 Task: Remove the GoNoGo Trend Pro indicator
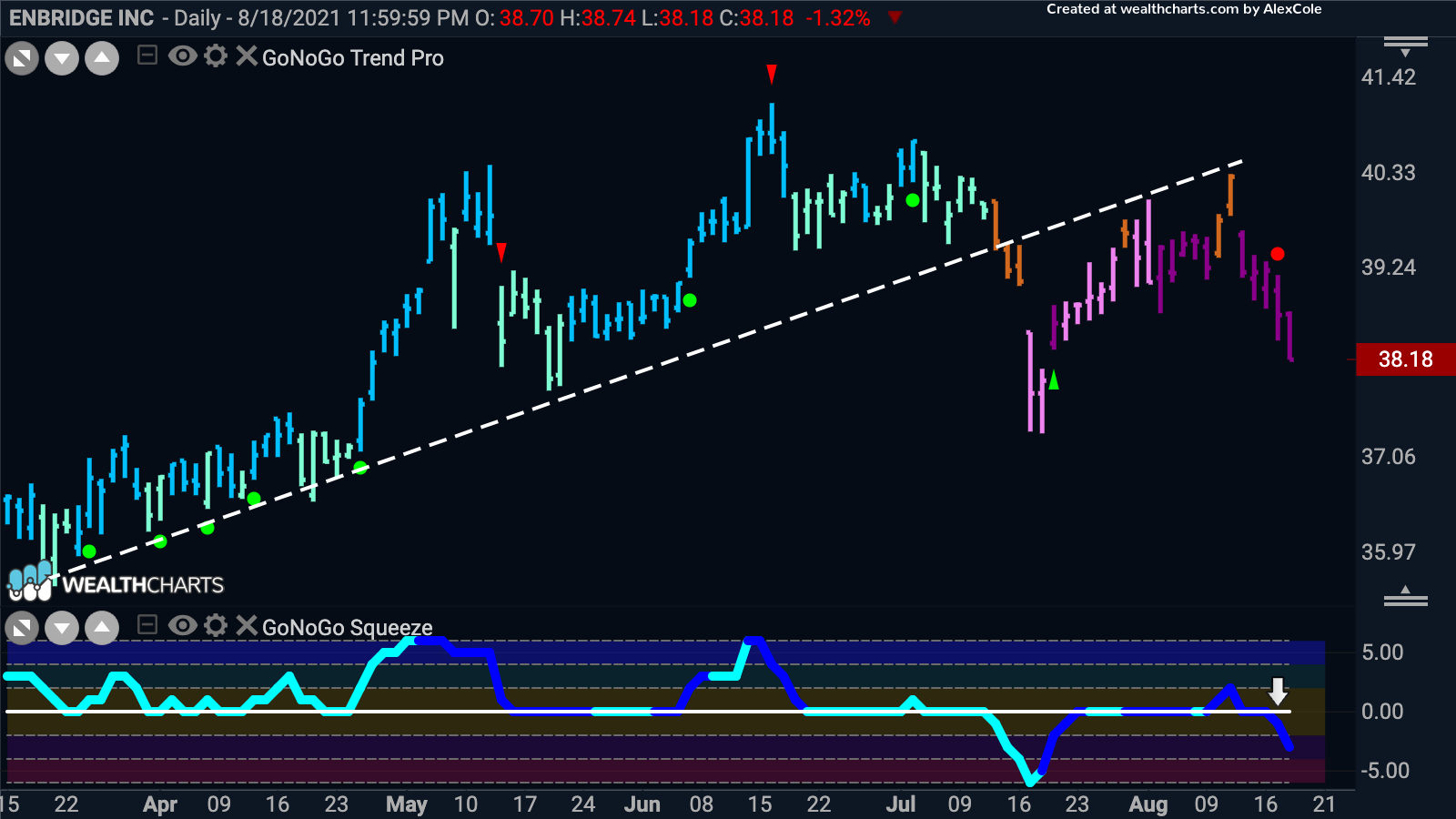pos(246,56)
